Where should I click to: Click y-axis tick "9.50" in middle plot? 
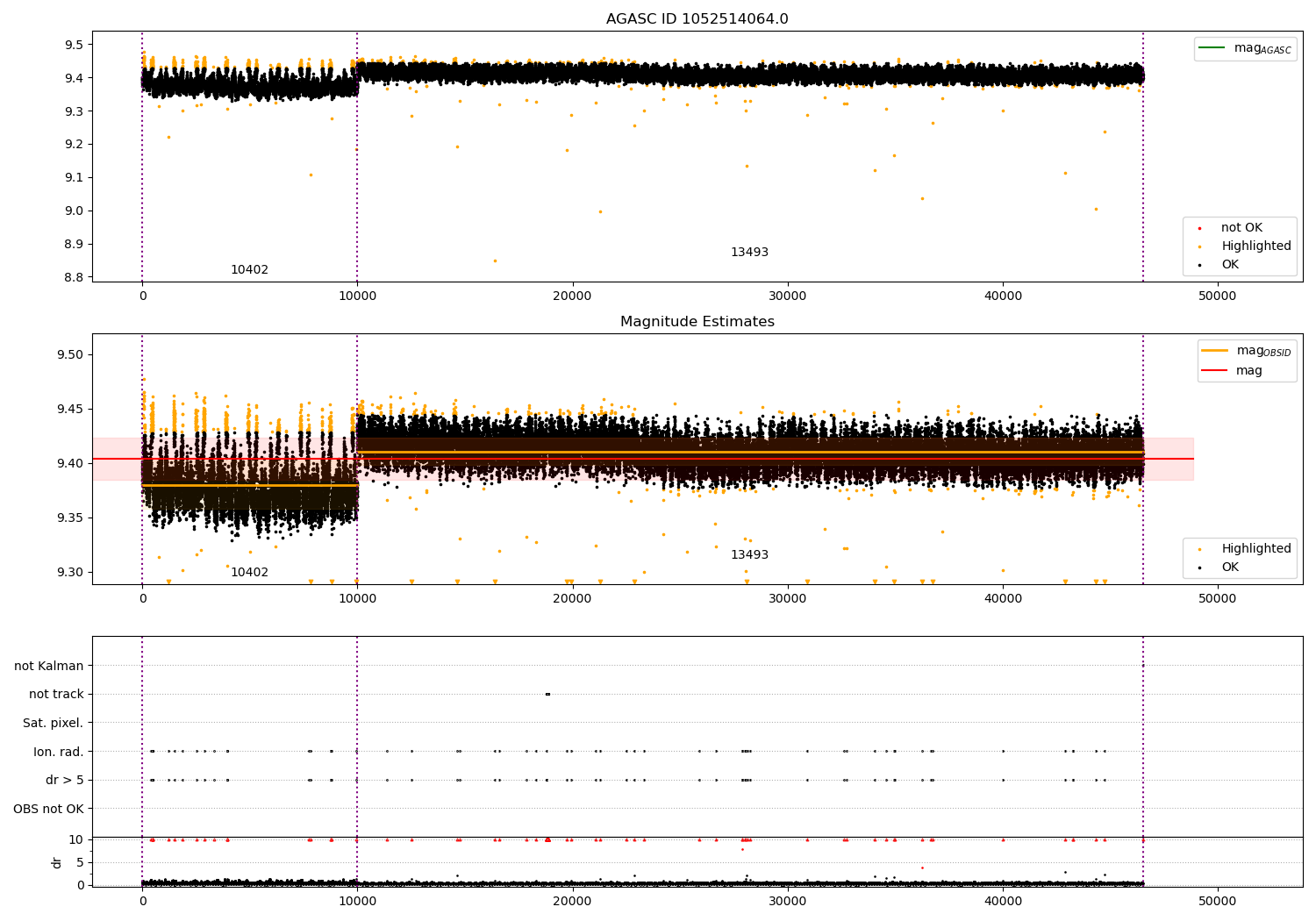click(71, 355)
